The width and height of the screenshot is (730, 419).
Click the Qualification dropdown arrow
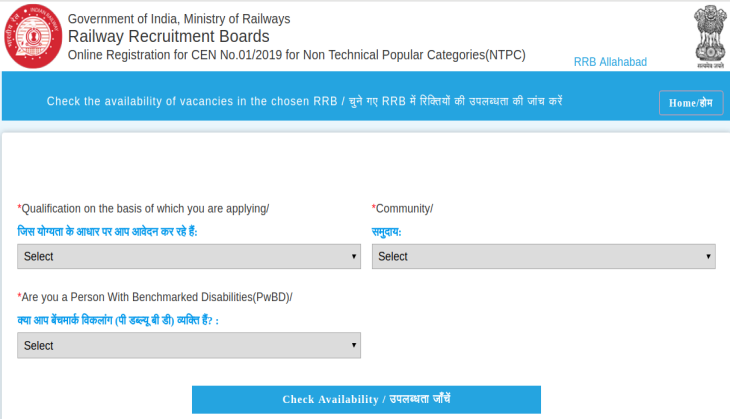tap(354, 257)
